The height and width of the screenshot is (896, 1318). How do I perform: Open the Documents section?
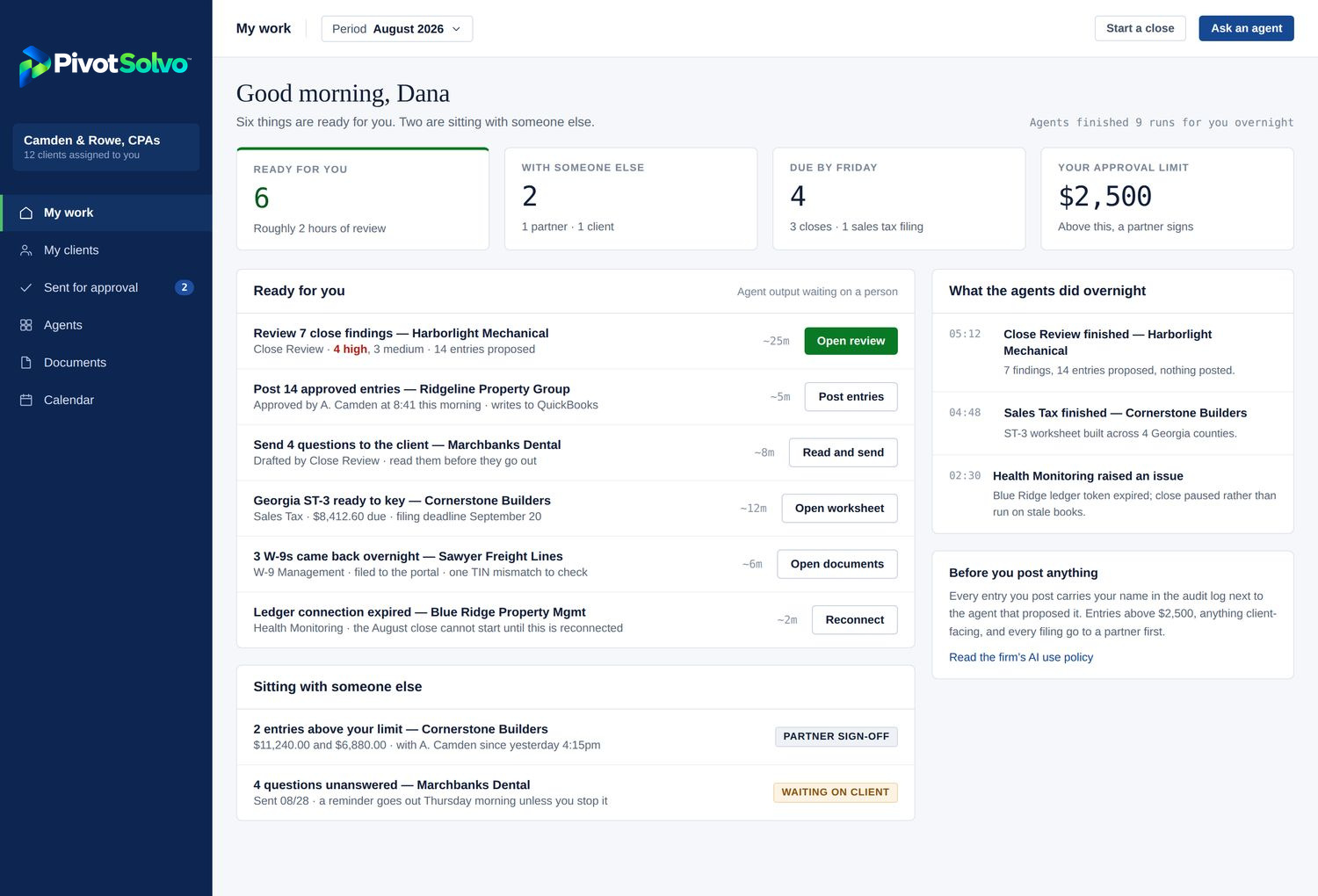coord(106,363)
